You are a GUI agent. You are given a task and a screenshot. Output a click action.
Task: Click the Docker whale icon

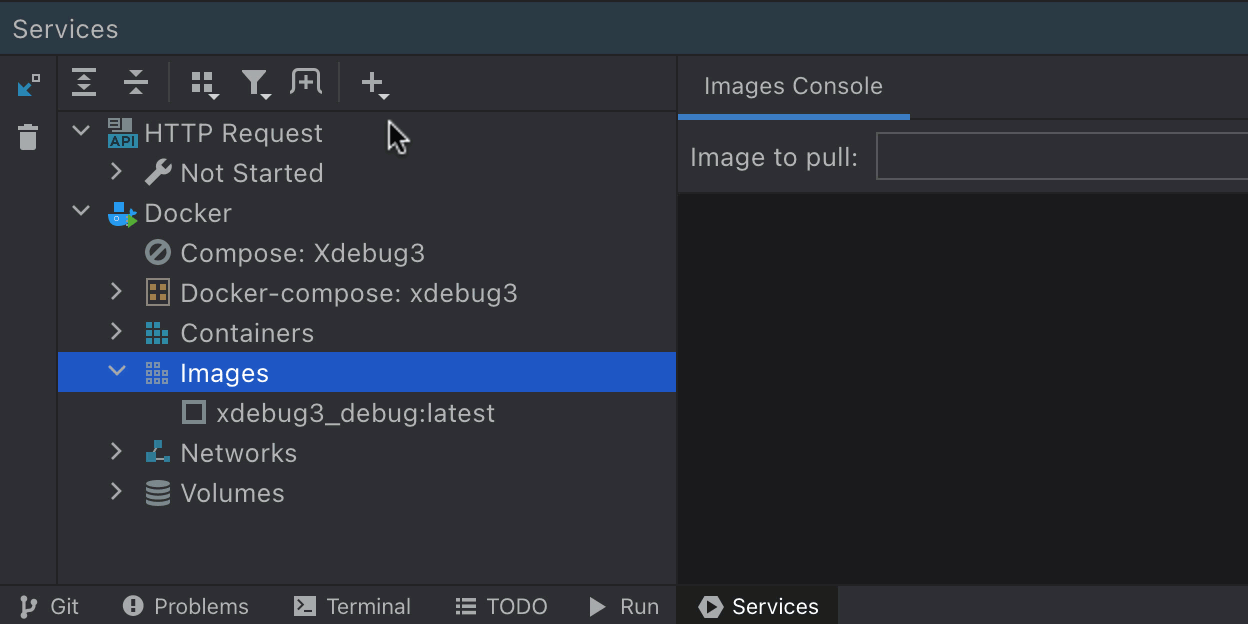point(122,213)
